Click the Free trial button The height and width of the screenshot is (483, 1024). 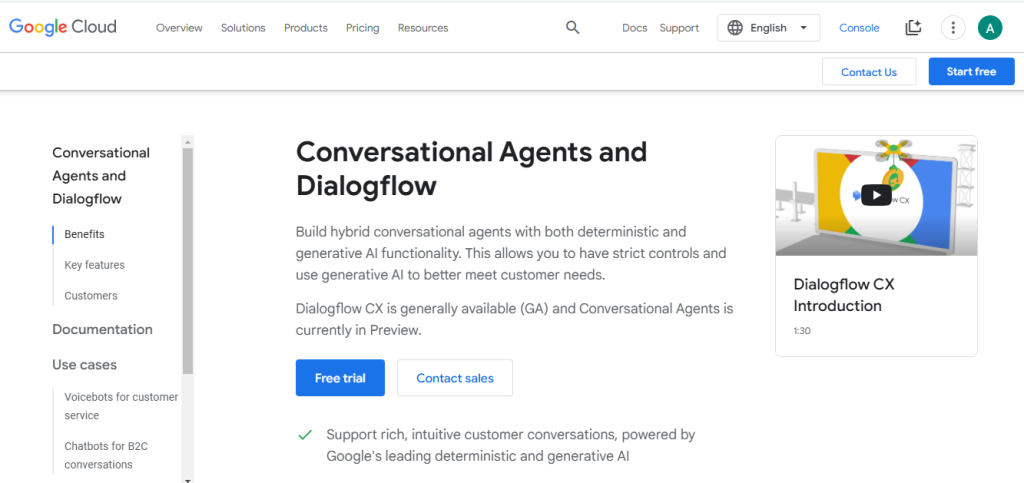(x=340, y=378)
